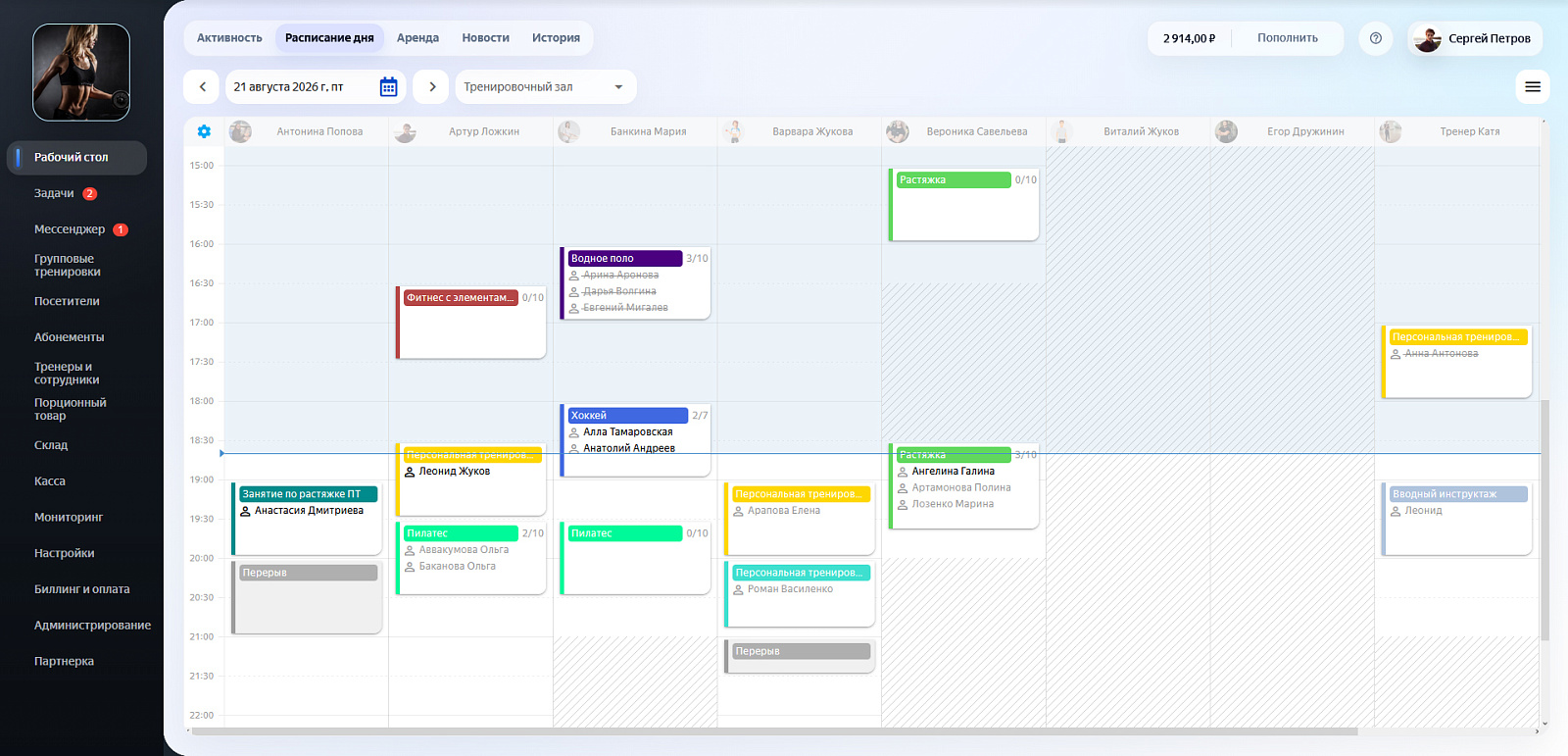Viewport: 1568px width, 756px height.
Task: Click Банкина Мария trainer avatar
Action: [x=568, y=131]
